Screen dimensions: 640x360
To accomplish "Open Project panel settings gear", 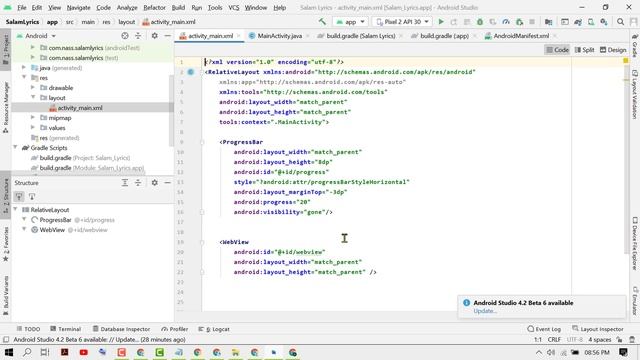I will (154, 36).
